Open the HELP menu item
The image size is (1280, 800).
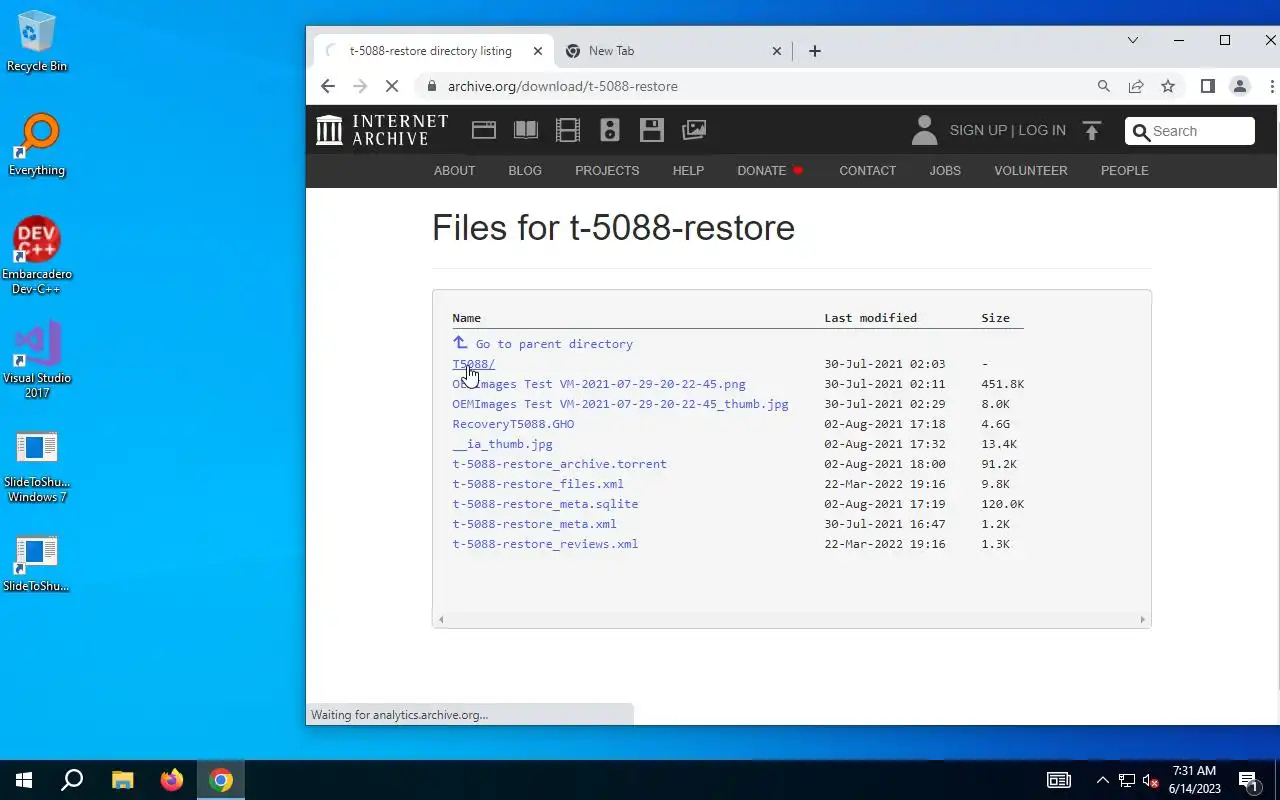[x=688, y=170]
